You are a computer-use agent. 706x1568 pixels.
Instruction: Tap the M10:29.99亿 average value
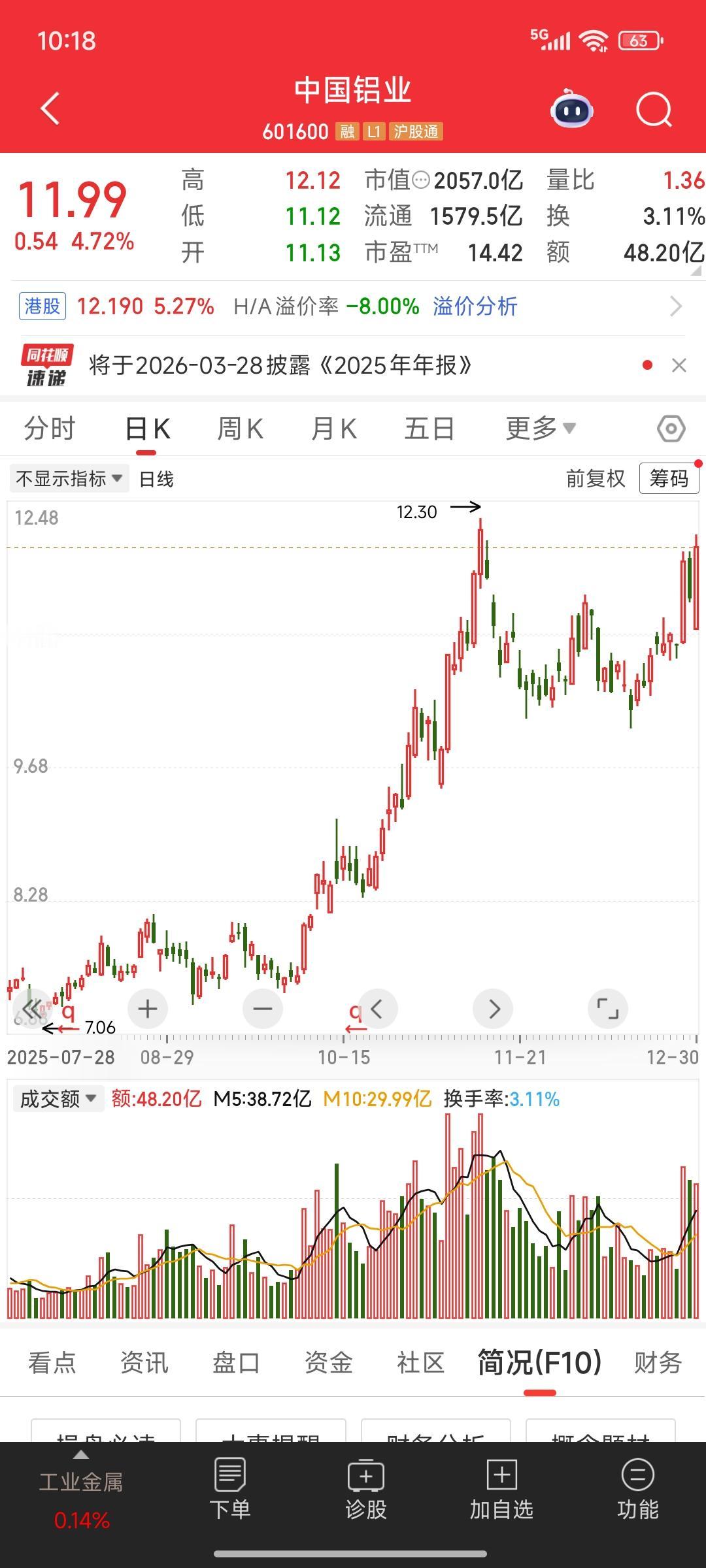coord(377,1099)
